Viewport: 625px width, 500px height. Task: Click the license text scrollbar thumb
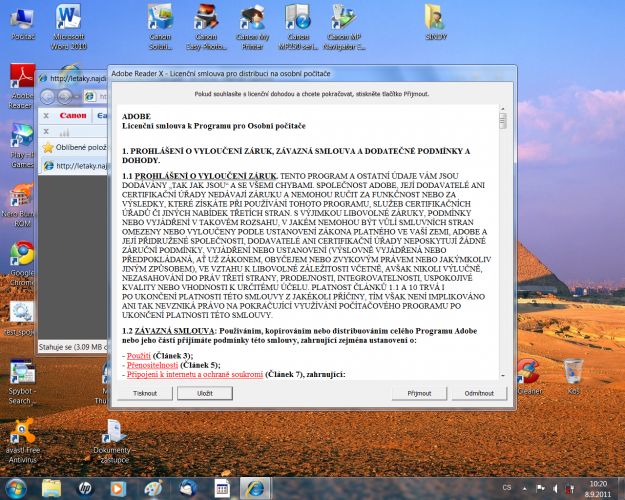point(503,121)
